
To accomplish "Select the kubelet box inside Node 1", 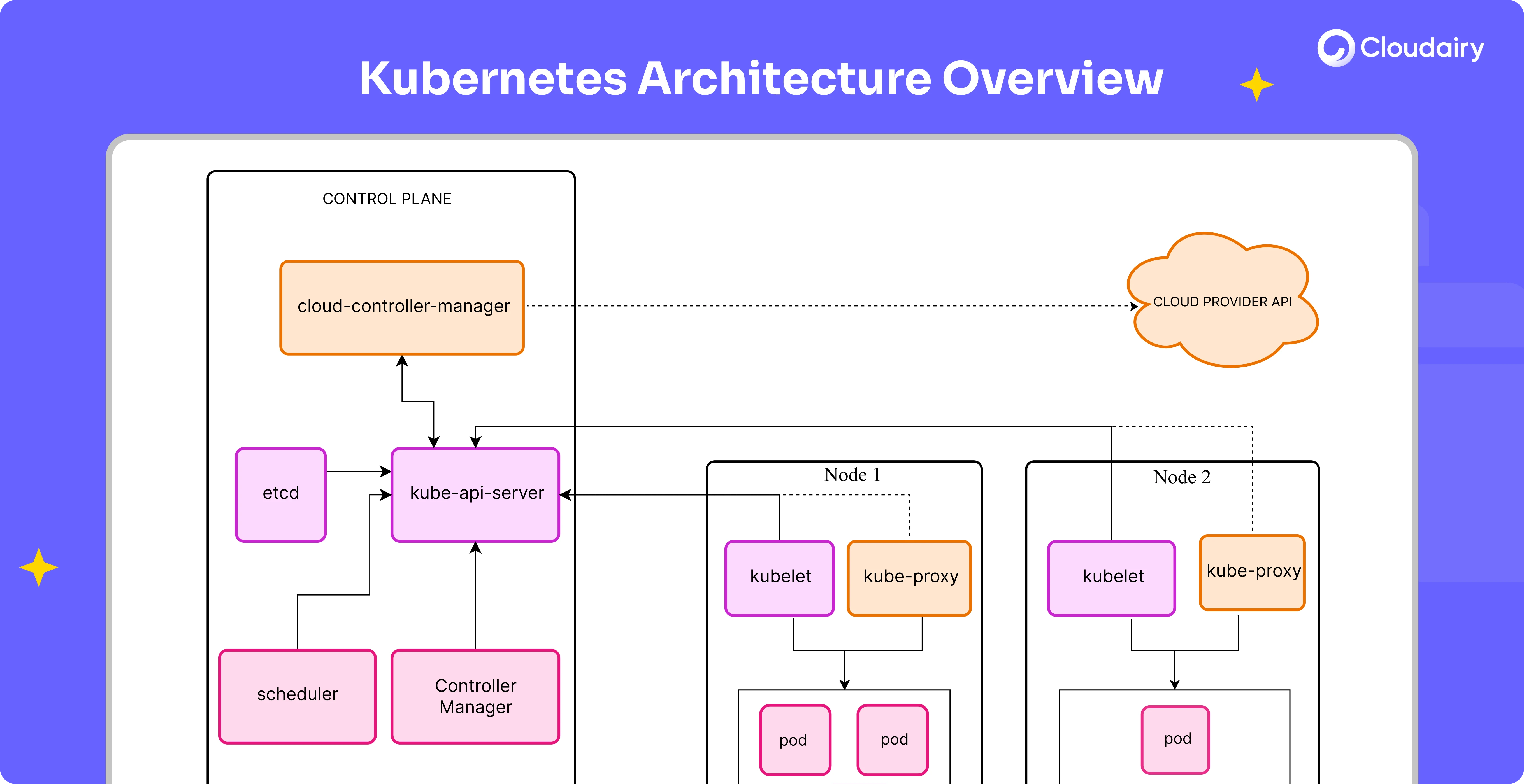I will (x=780, y=577).
